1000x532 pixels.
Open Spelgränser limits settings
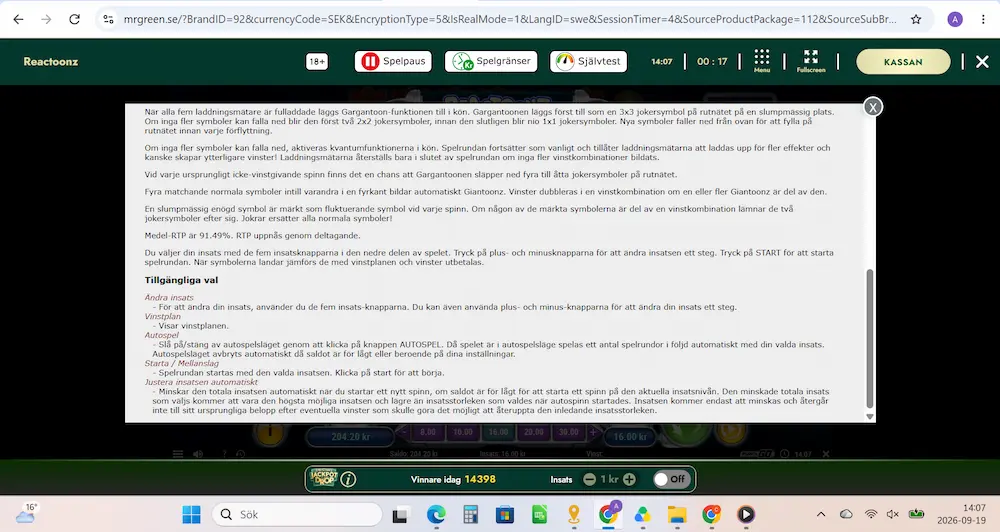[x=491, y=61]
